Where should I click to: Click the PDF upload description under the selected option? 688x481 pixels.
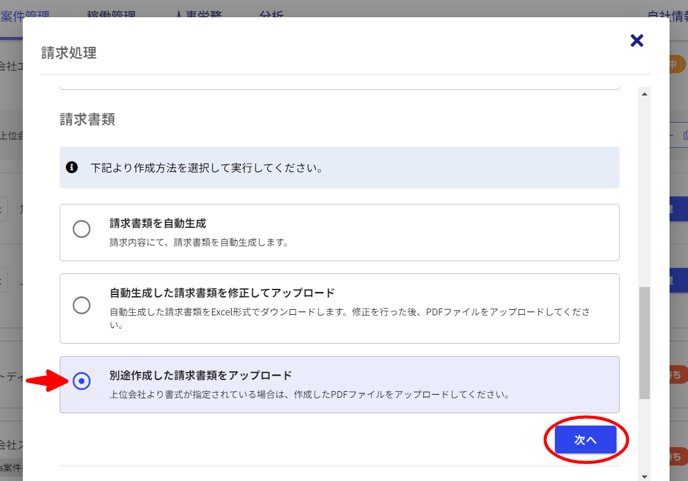310,394
